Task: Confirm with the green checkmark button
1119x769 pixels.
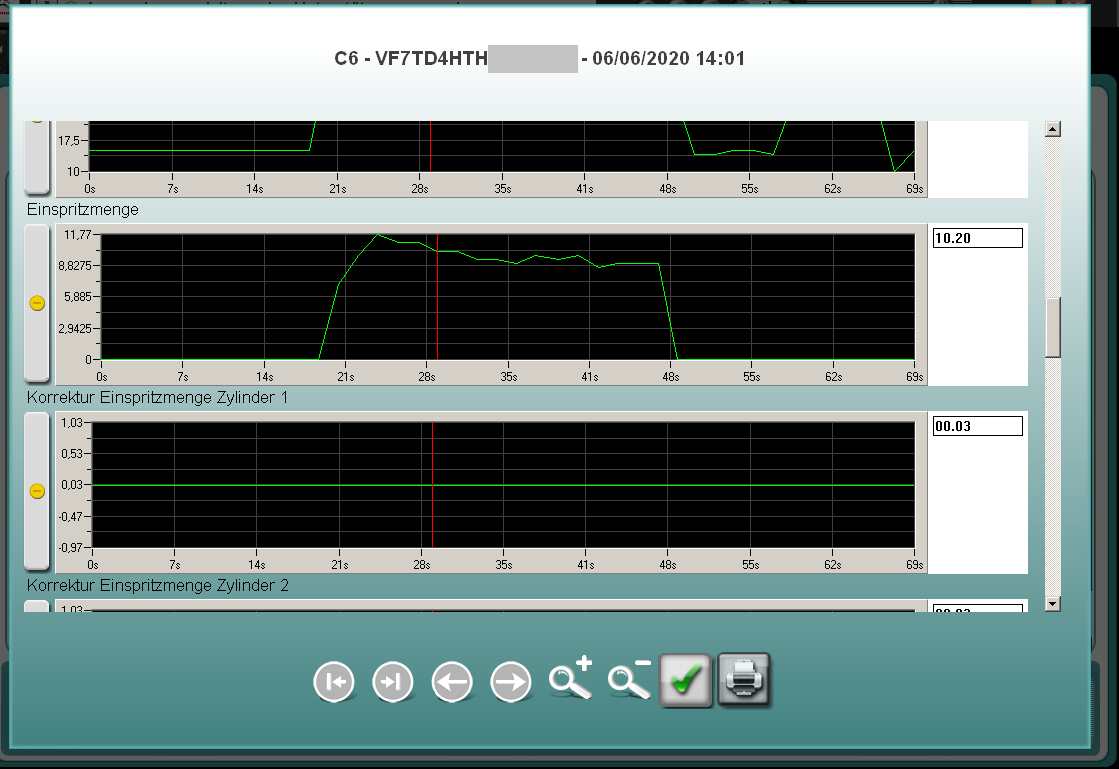Action: pyautogui.click(x=685, y=680)
